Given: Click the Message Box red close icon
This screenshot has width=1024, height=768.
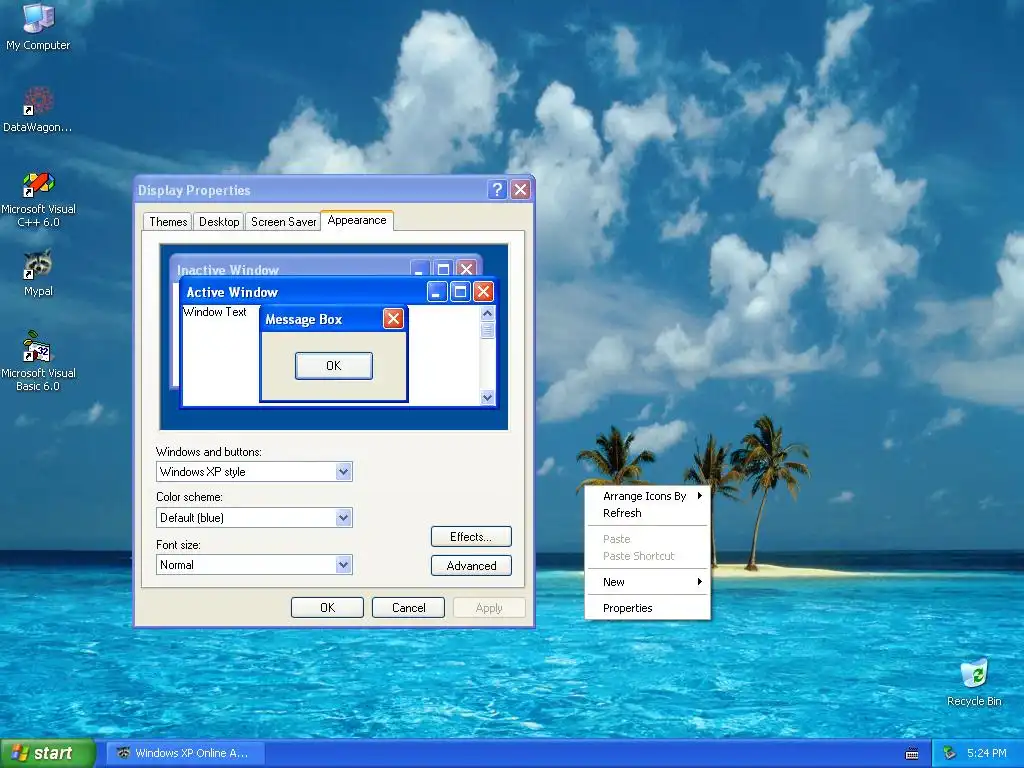Looking at the screenshot, I should [x=393, y=319].
